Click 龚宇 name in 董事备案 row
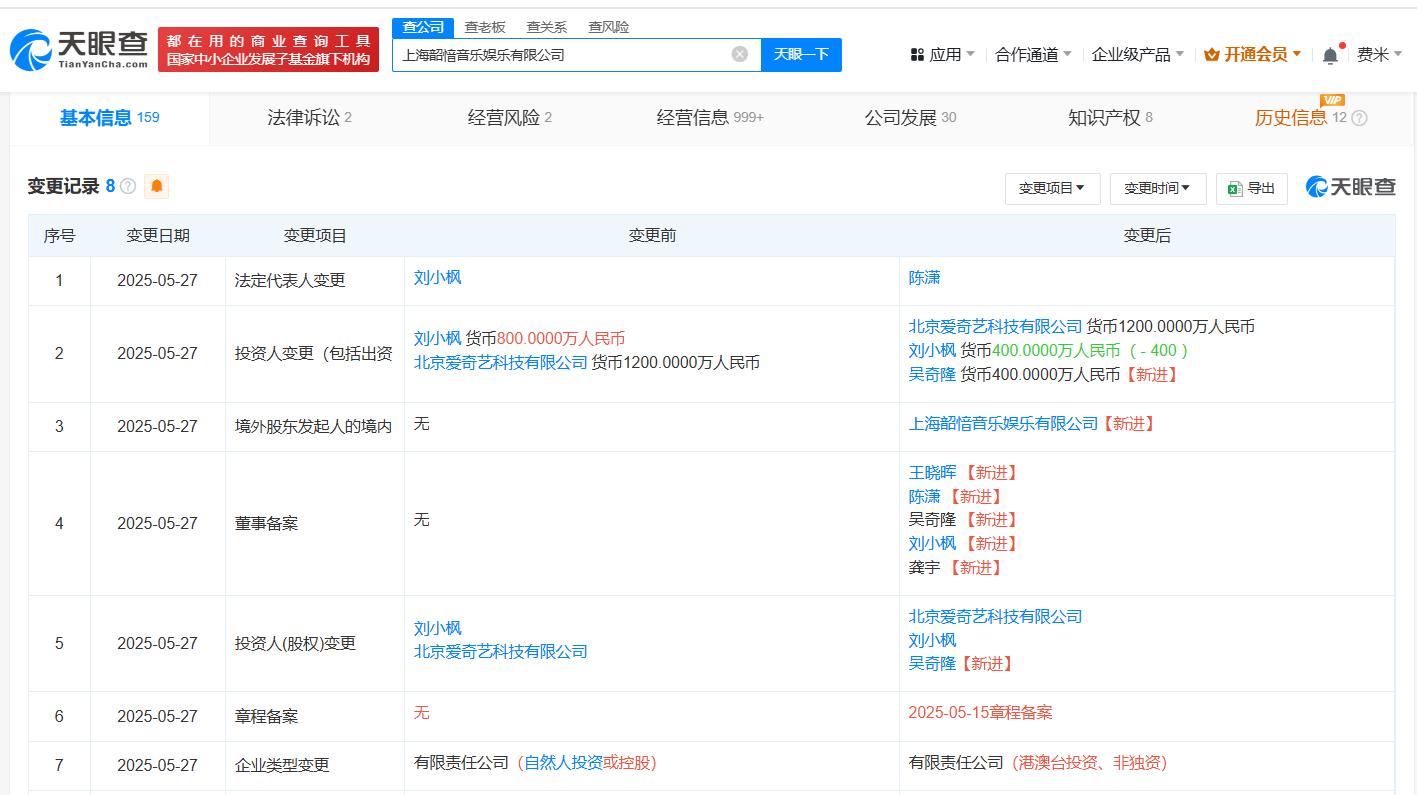 pos(924,568)
